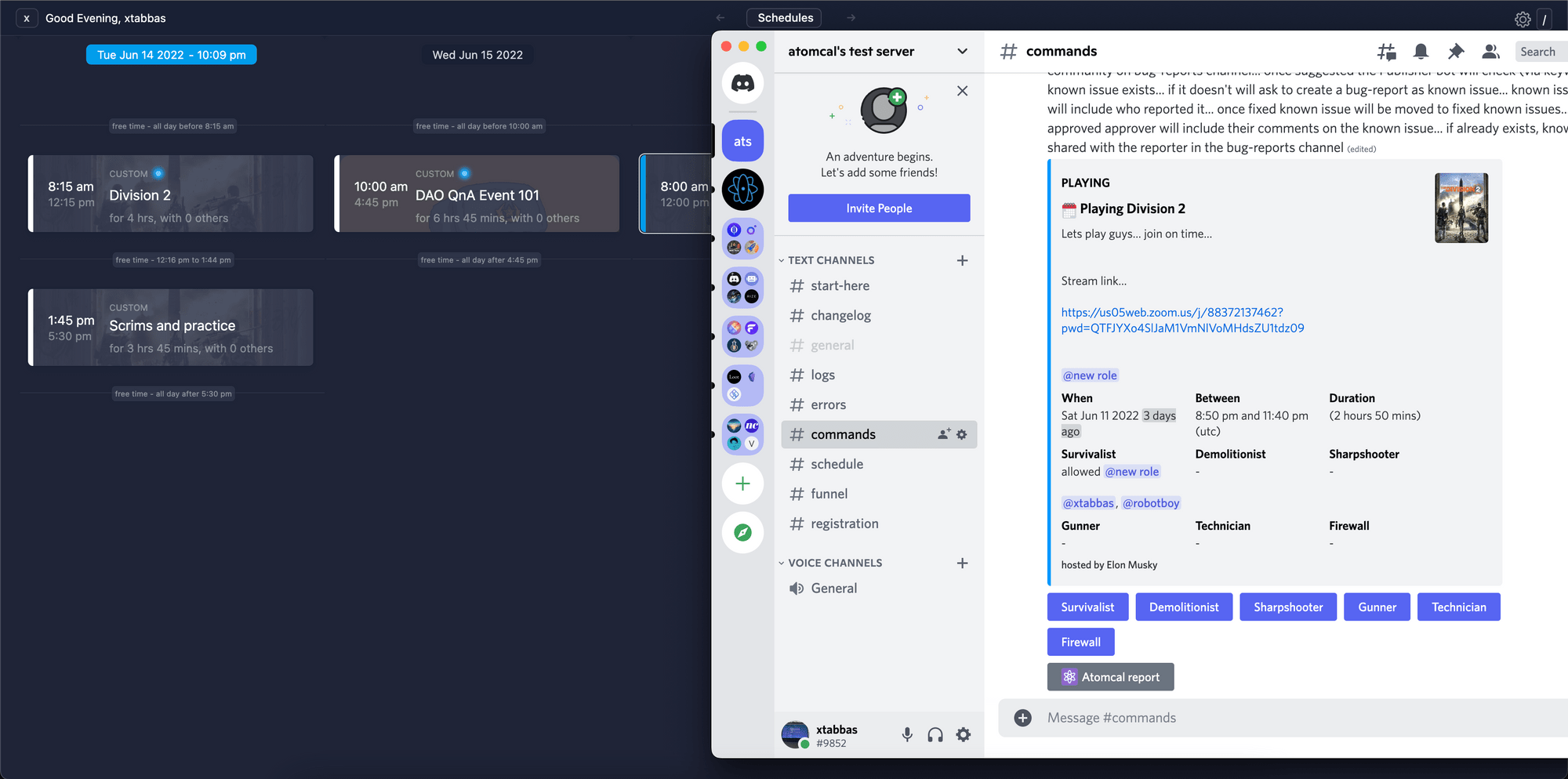Screen dimensions: 1568x779
Task: Join General voice channel
Action: tap(879, 589)
